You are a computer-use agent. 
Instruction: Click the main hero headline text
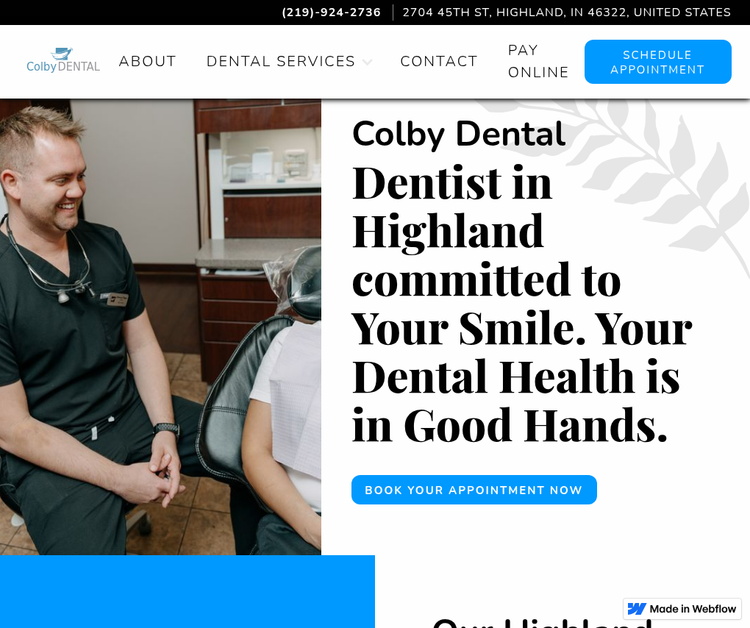[x=522, y=303]
